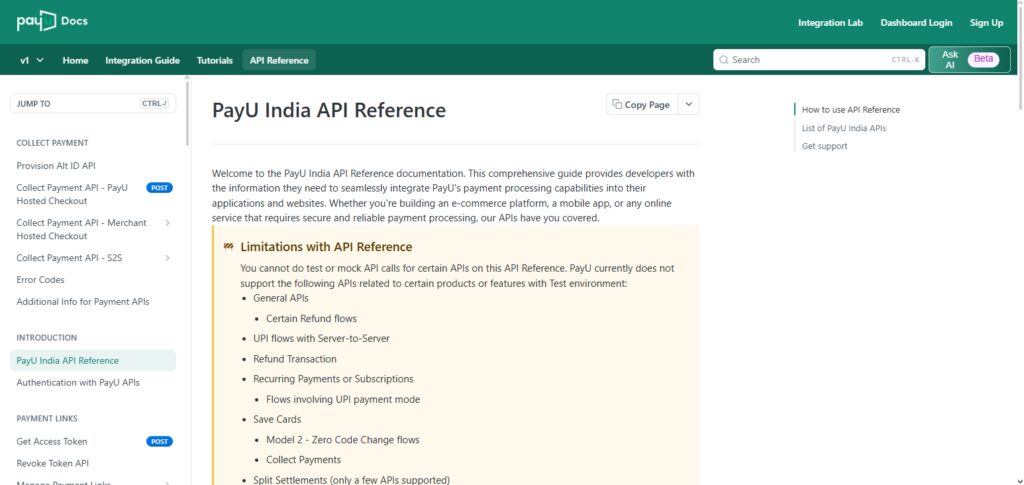Switch to the Tutorials tab
1024x485 pixels.
click(x=215, y=60)
